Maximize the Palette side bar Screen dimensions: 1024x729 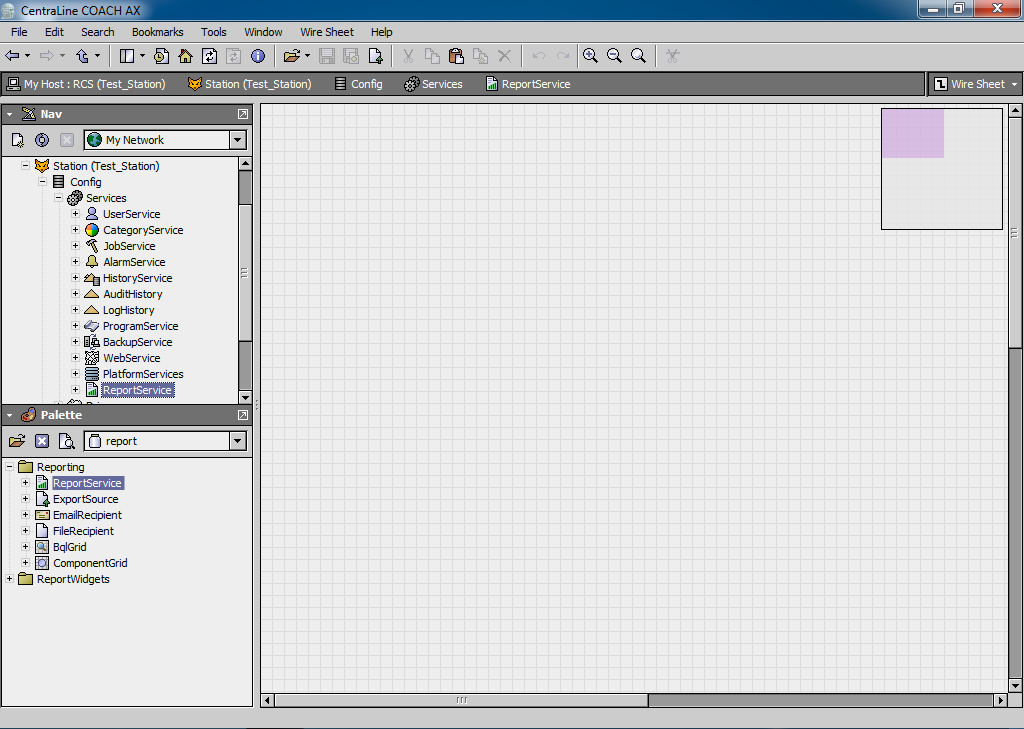(243, 415)
